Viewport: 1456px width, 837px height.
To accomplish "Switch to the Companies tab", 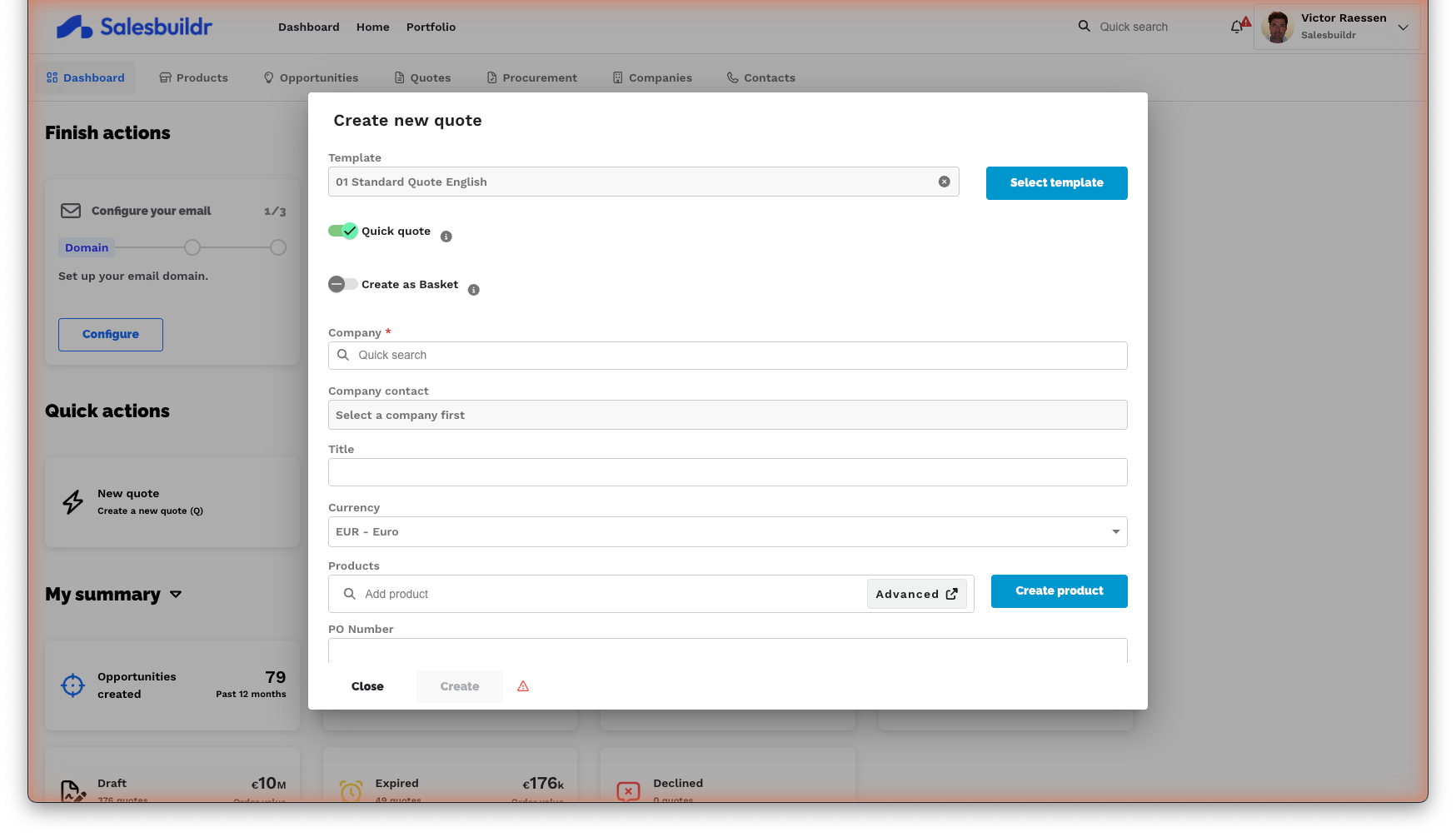I will [x=652, y=77].
